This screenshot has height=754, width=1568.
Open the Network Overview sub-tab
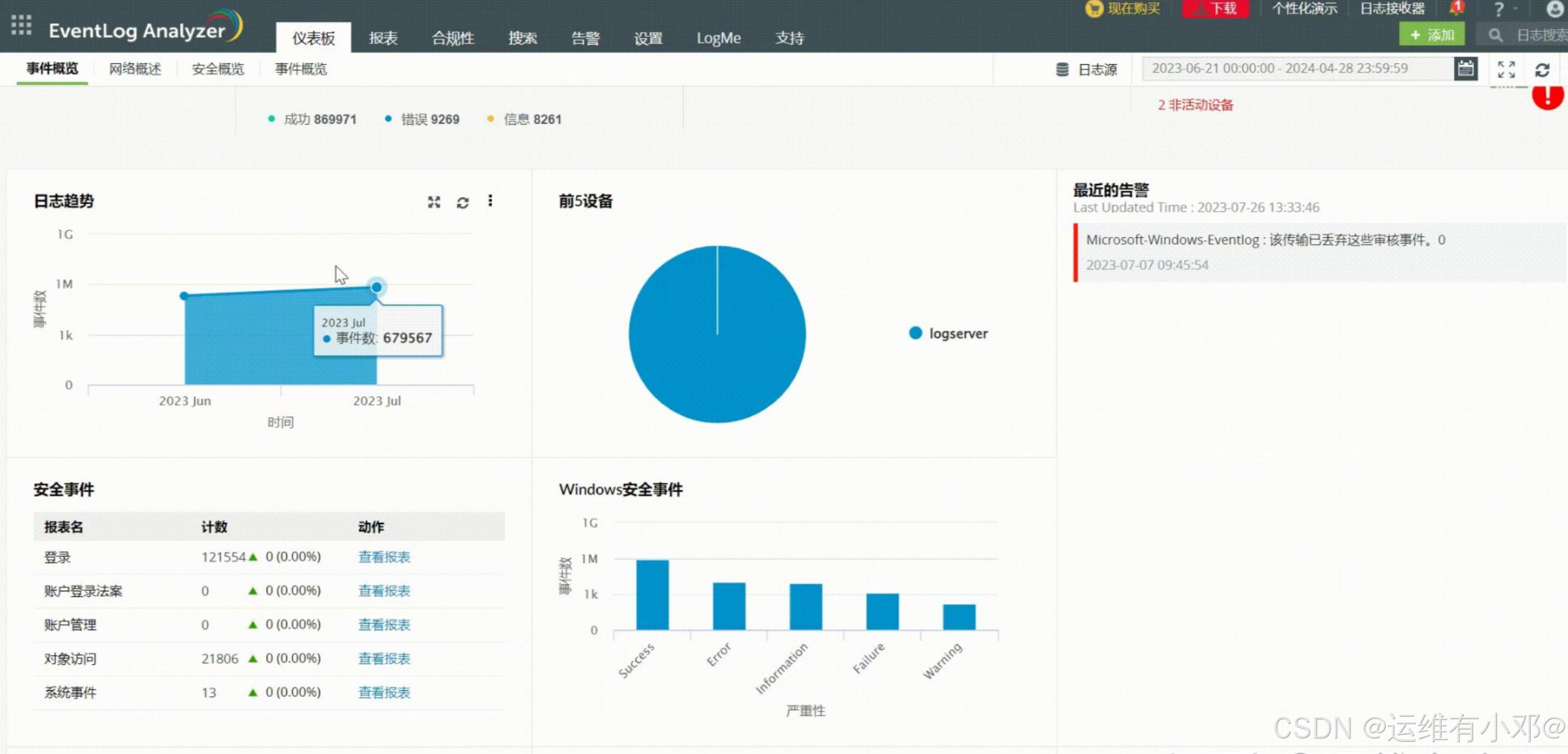pos(135,69)
